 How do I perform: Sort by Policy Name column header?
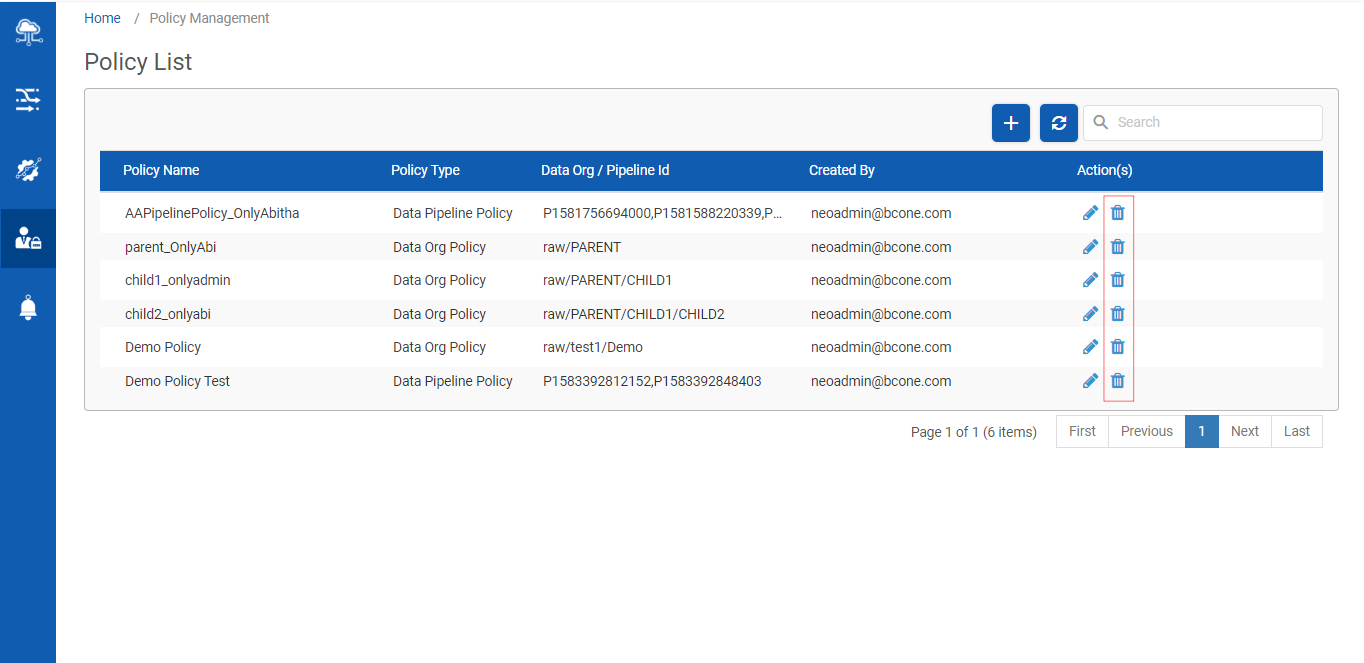coord(161,170)
